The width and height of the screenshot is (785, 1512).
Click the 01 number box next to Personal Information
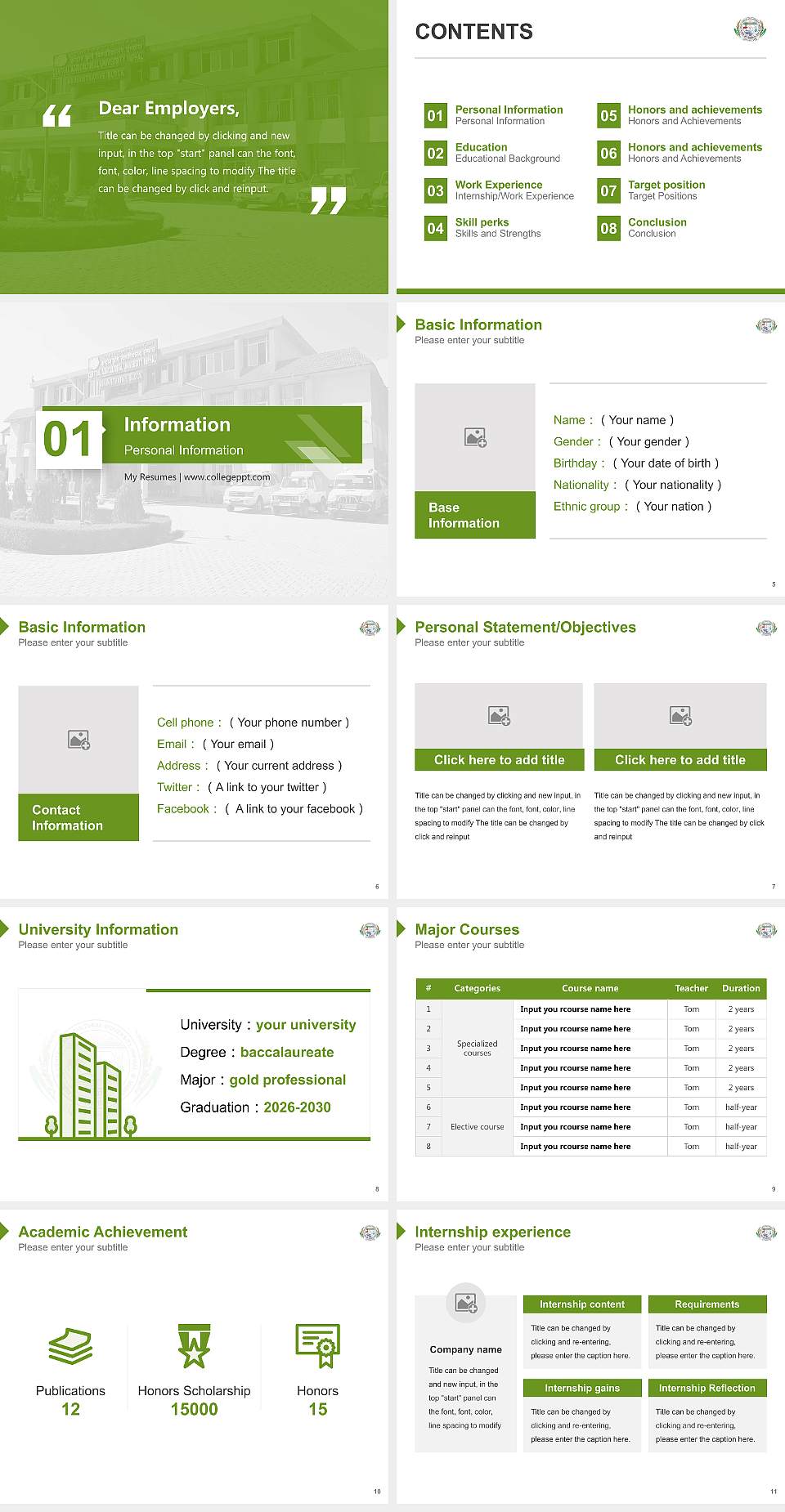(x=436, y=115)
